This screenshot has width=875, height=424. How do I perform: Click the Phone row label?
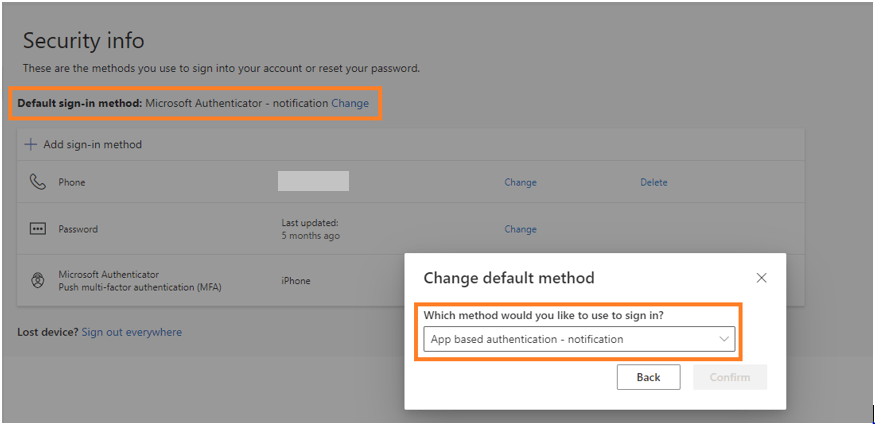click(x=72, y=182)
